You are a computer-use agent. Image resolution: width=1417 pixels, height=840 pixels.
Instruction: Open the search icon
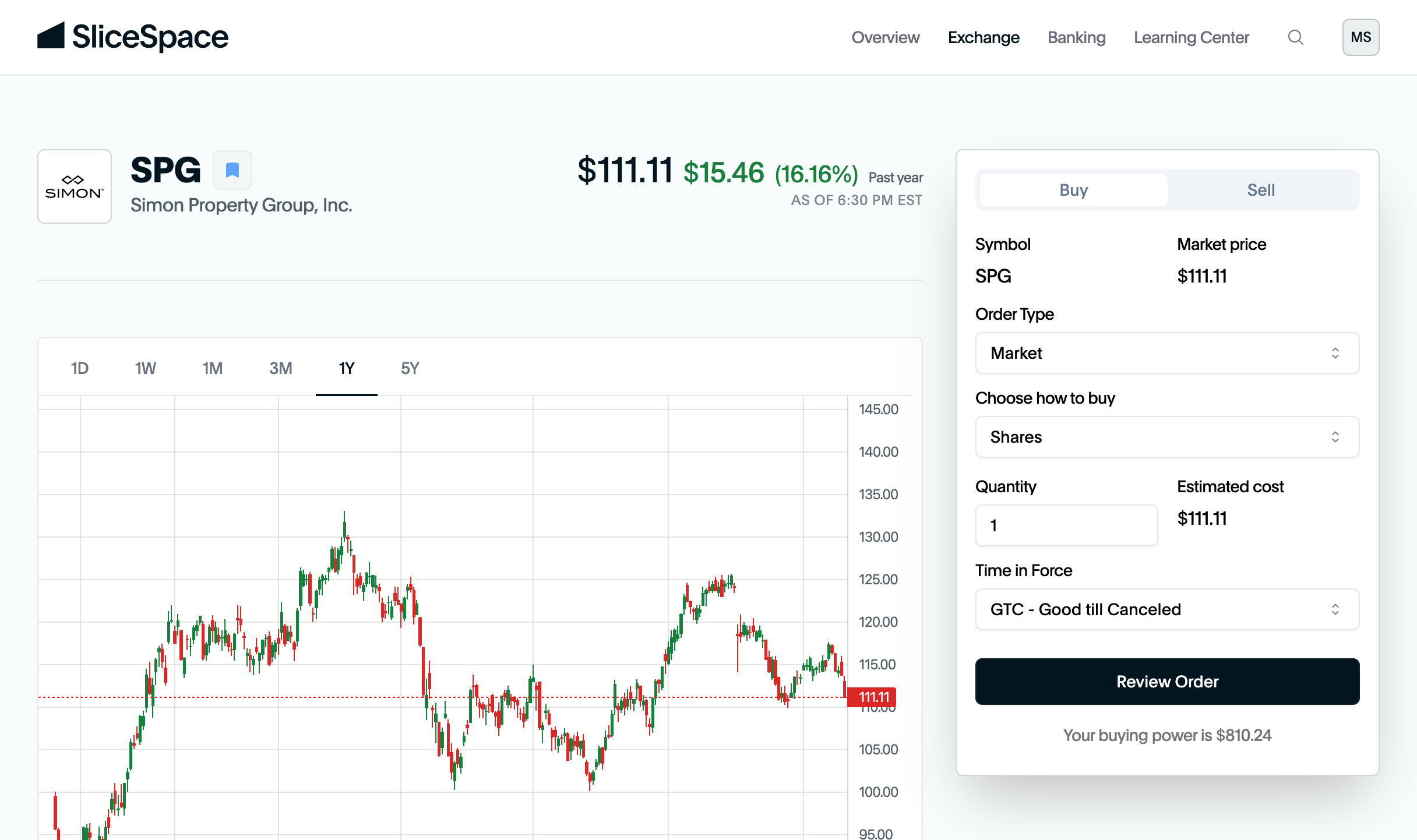coord(1295,37)
